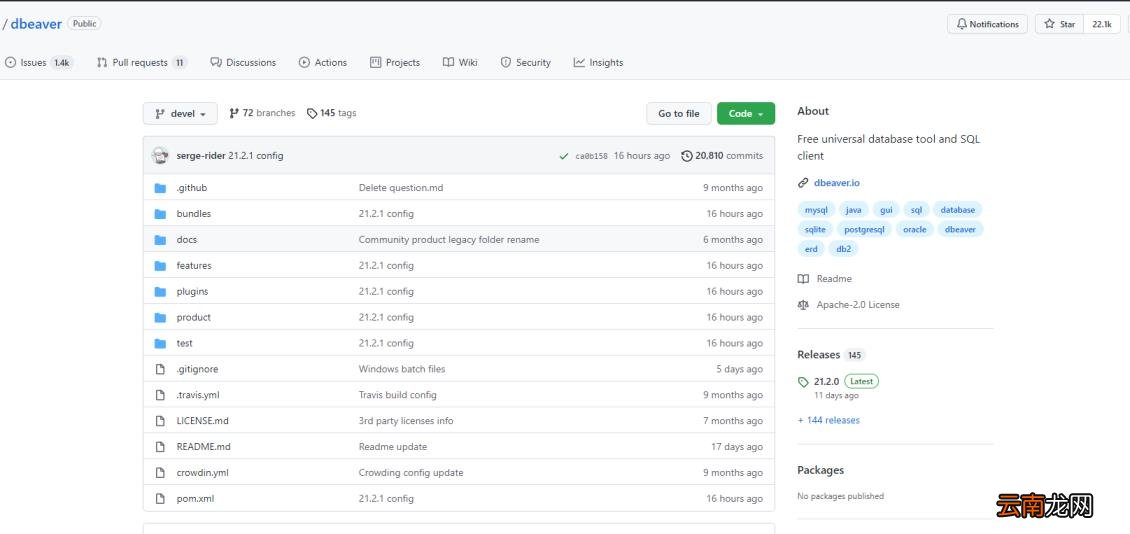Image resolution: width=1130 pixels, height=534 pixels.
Task: Click the test folder icon
Action: (160, 344)
